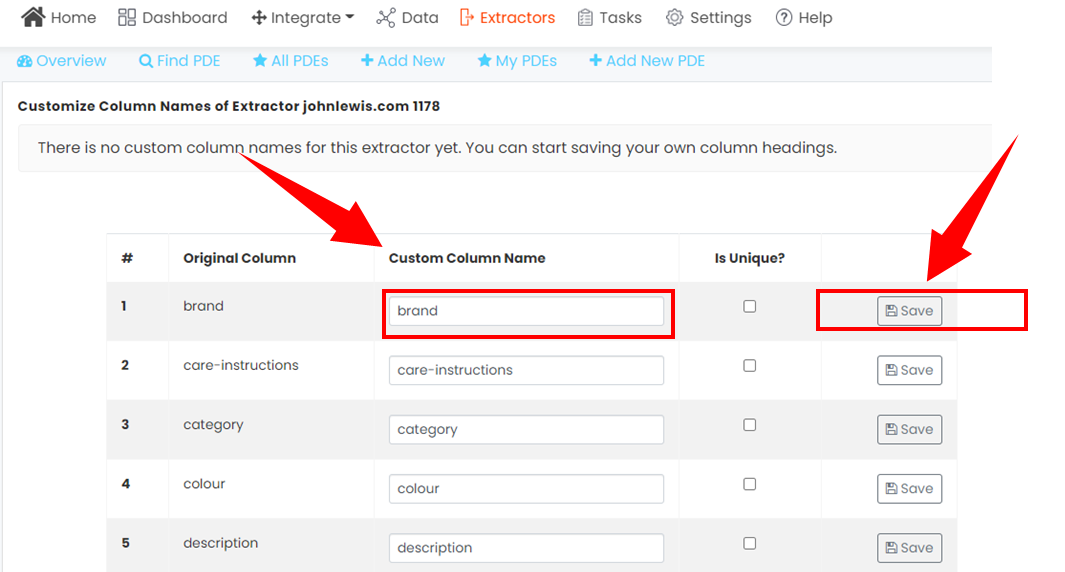Tick Is Unique checkbox for colour
The width and height of the screenshot is (1065, 572).
tap(749, 484)
